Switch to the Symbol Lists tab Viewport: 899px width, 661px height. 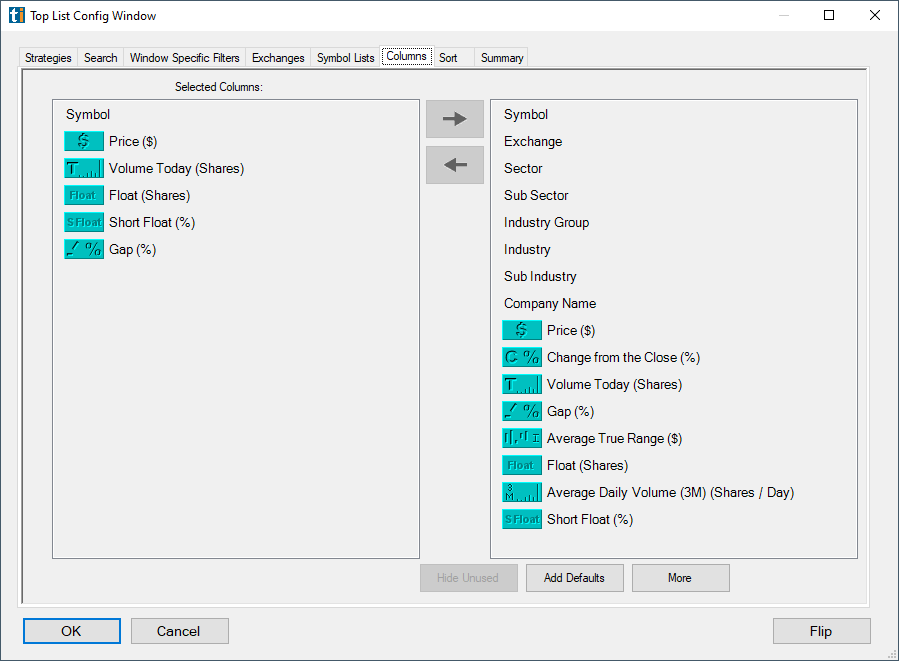pyautogui.click(x=344, y=57)
